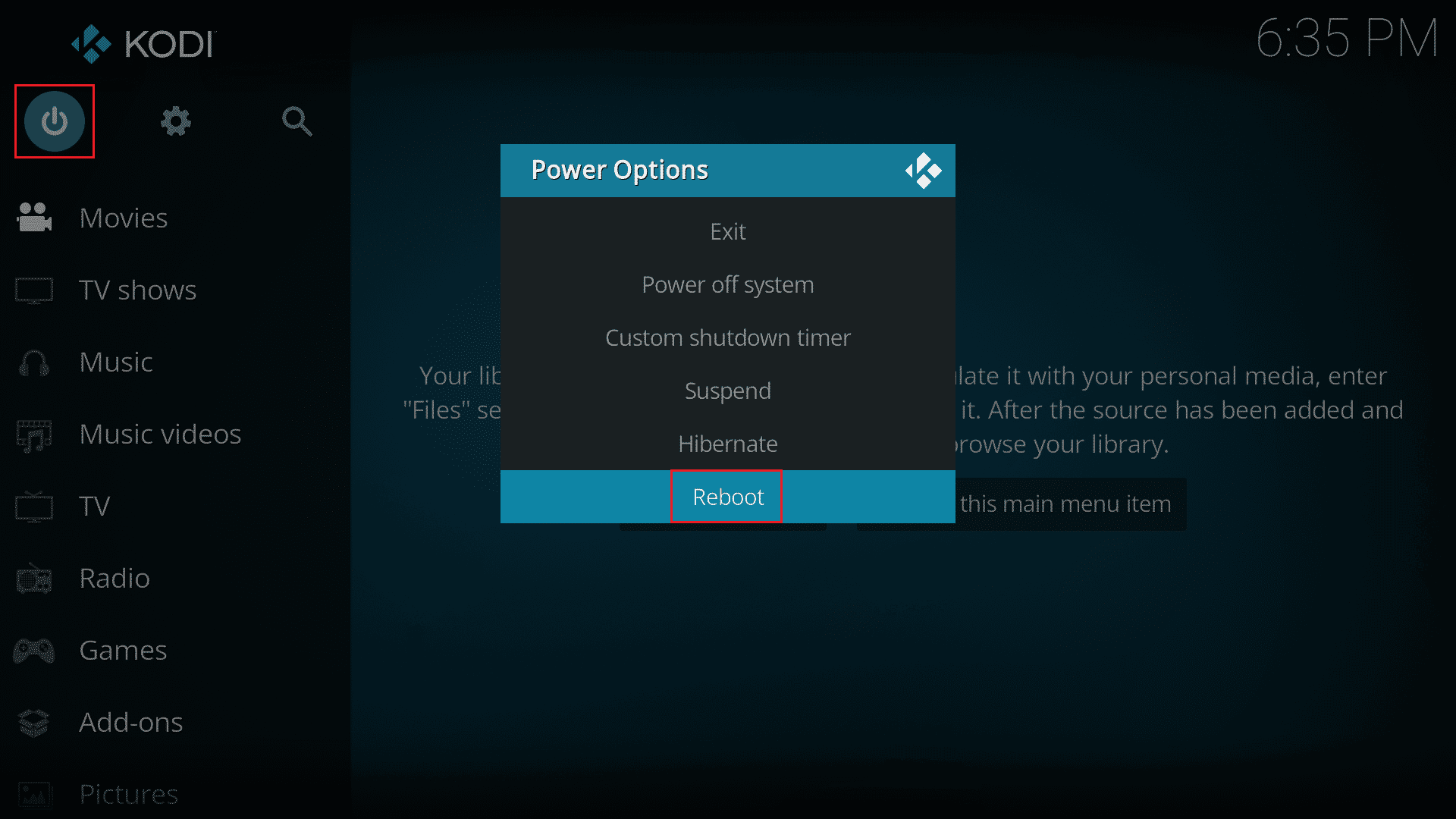Click the Reboot button
Screen dimensions: 1456x819
point(728,496)
